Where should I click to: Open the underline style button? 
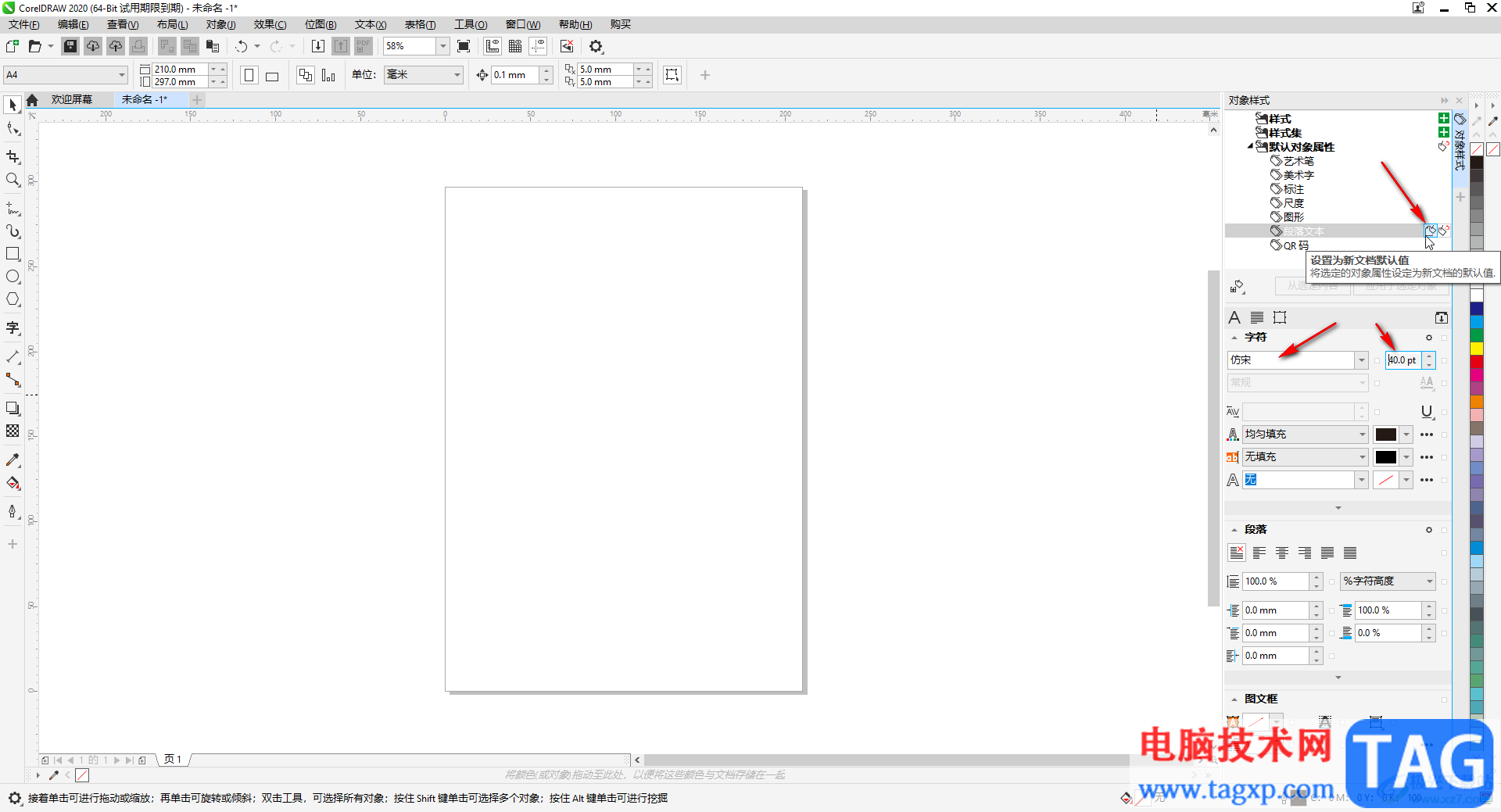point(1427,412)
